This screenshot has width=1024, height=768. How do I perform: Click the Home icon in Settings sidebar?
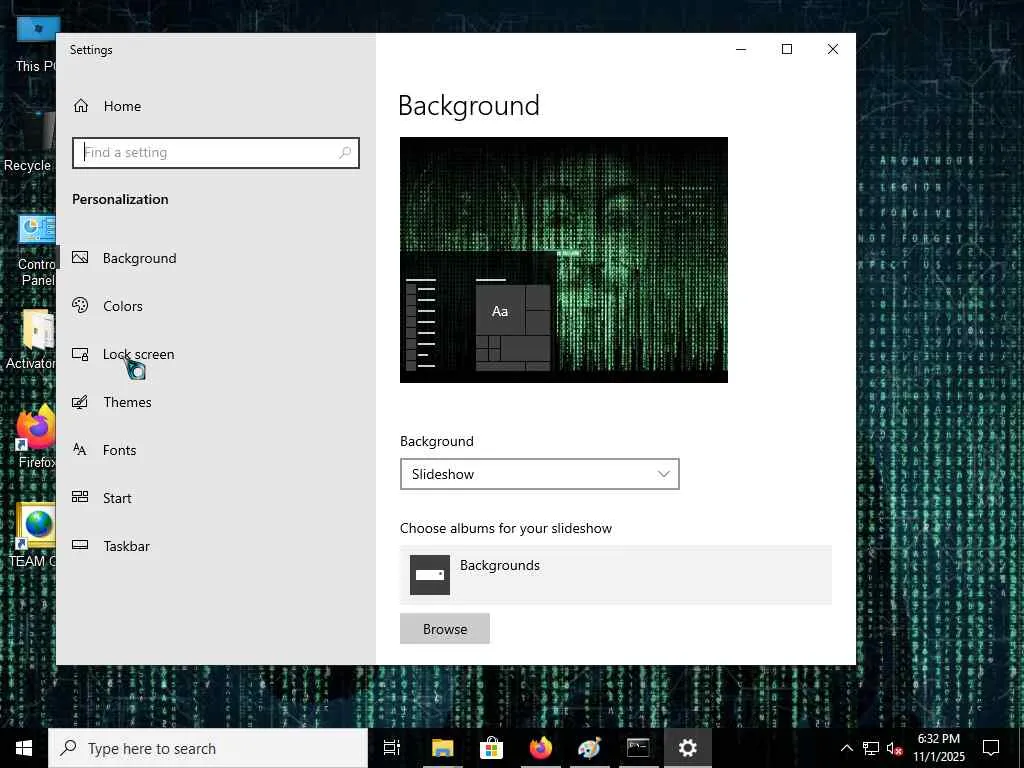[x=81, y=106]
